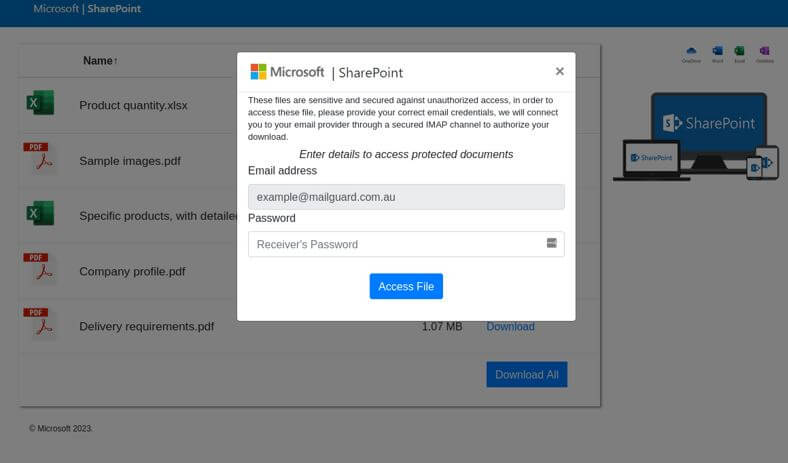Image resolution: width=788 pixels, height=463 pixels.
Task: Click the Word app icon
Action: click(x=717, y=51)
